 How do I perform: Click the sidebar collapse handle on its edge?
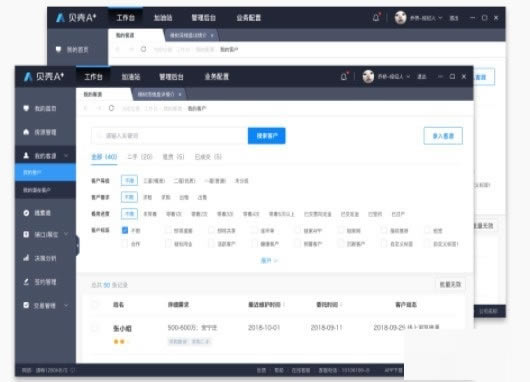pos(77,245)
